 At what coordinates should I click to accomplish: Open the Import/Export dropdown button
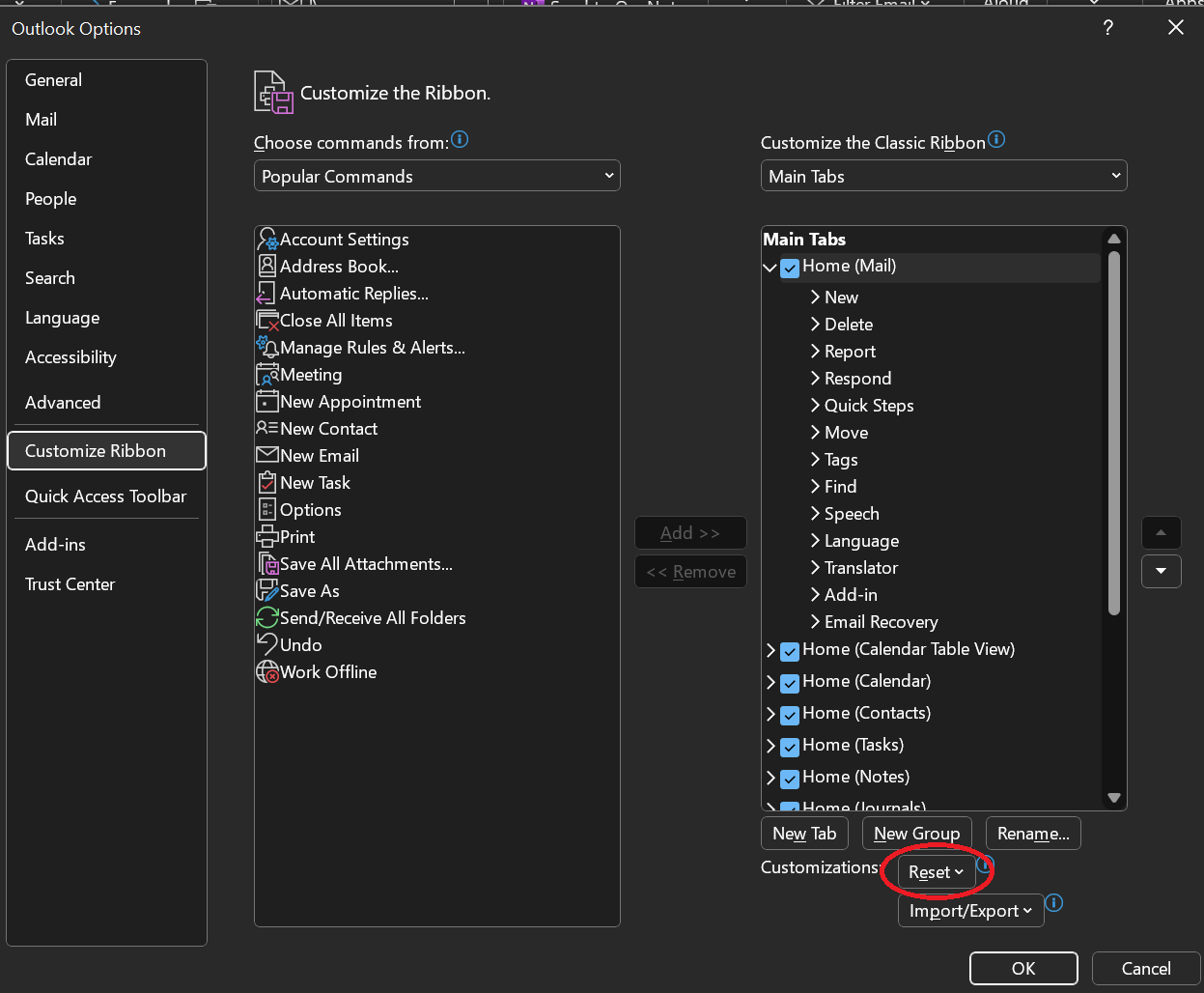point(970,911)
